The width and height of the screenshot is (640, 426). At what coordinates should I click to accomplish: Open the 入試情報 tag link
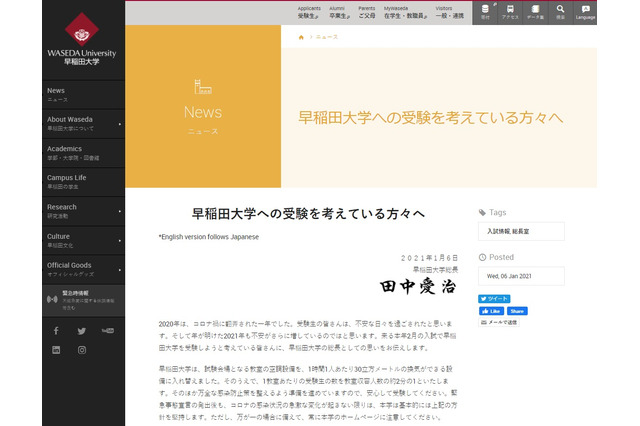pos(498,231)
